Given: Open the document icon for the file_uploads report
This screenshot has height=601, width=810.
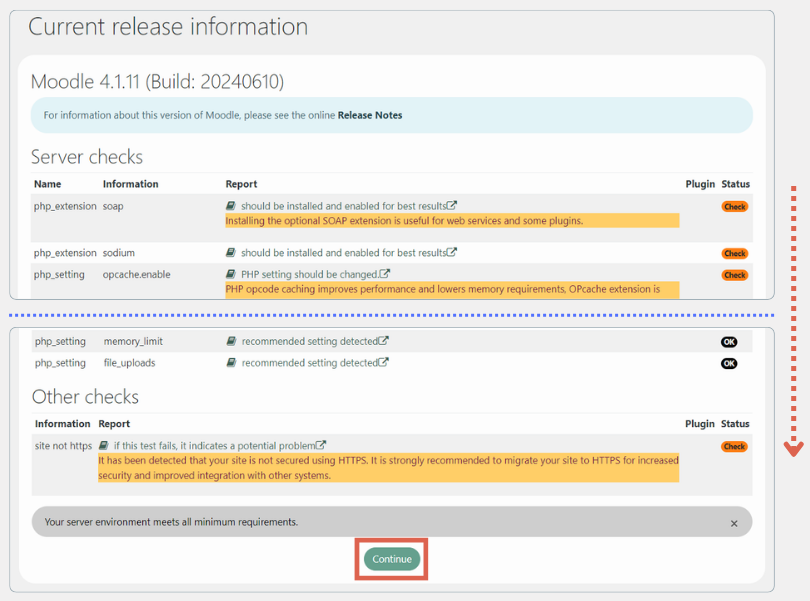Looking at the screenshot, I should coord(231,362).
